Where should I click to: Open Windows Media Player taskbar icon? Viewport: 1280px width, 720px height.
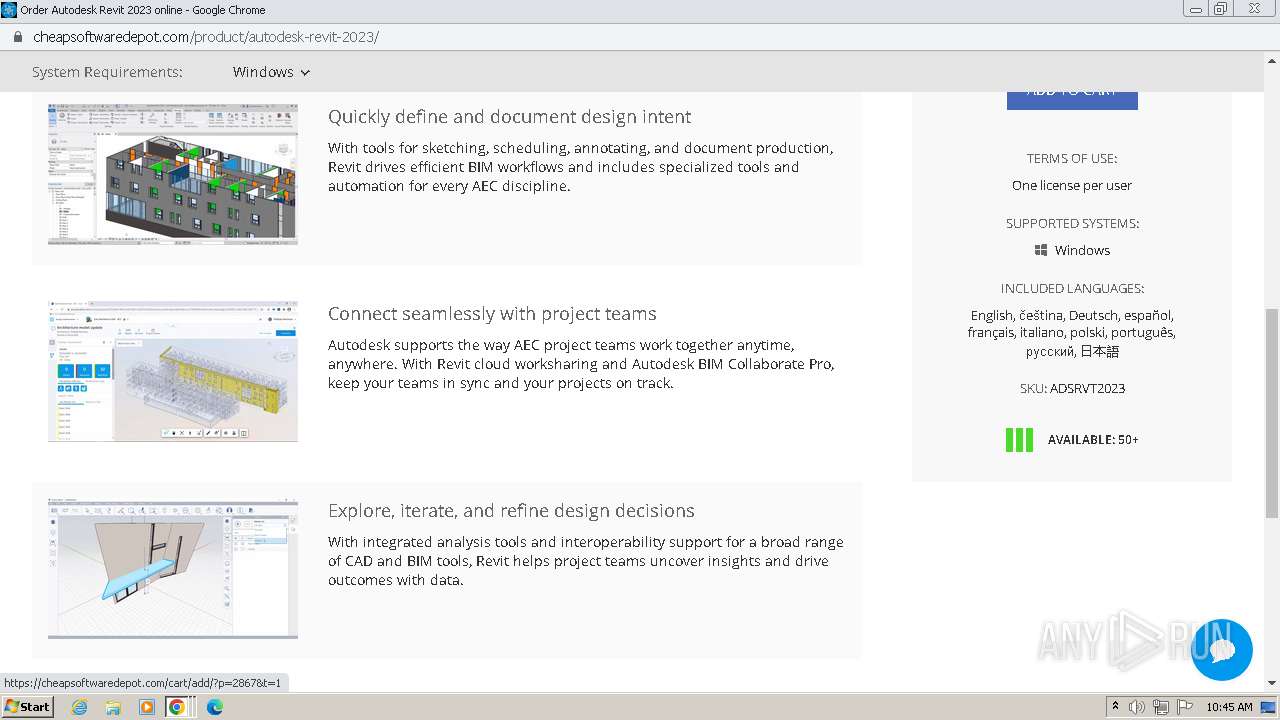[x=147, y=707]
